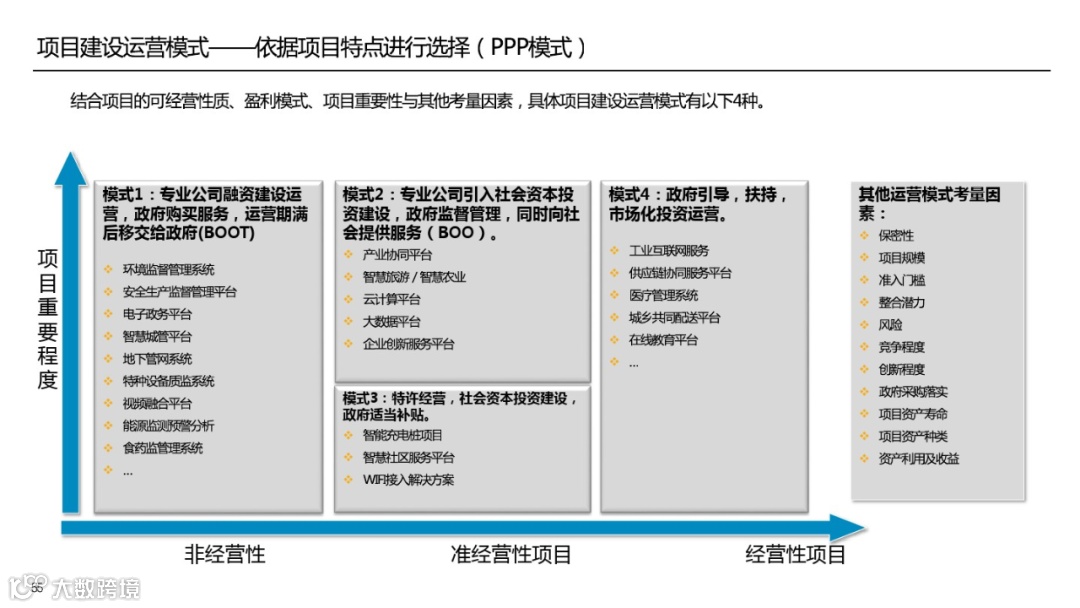
Task: Select bullet item '能源监测预警分析'
Action: [168, 426]
